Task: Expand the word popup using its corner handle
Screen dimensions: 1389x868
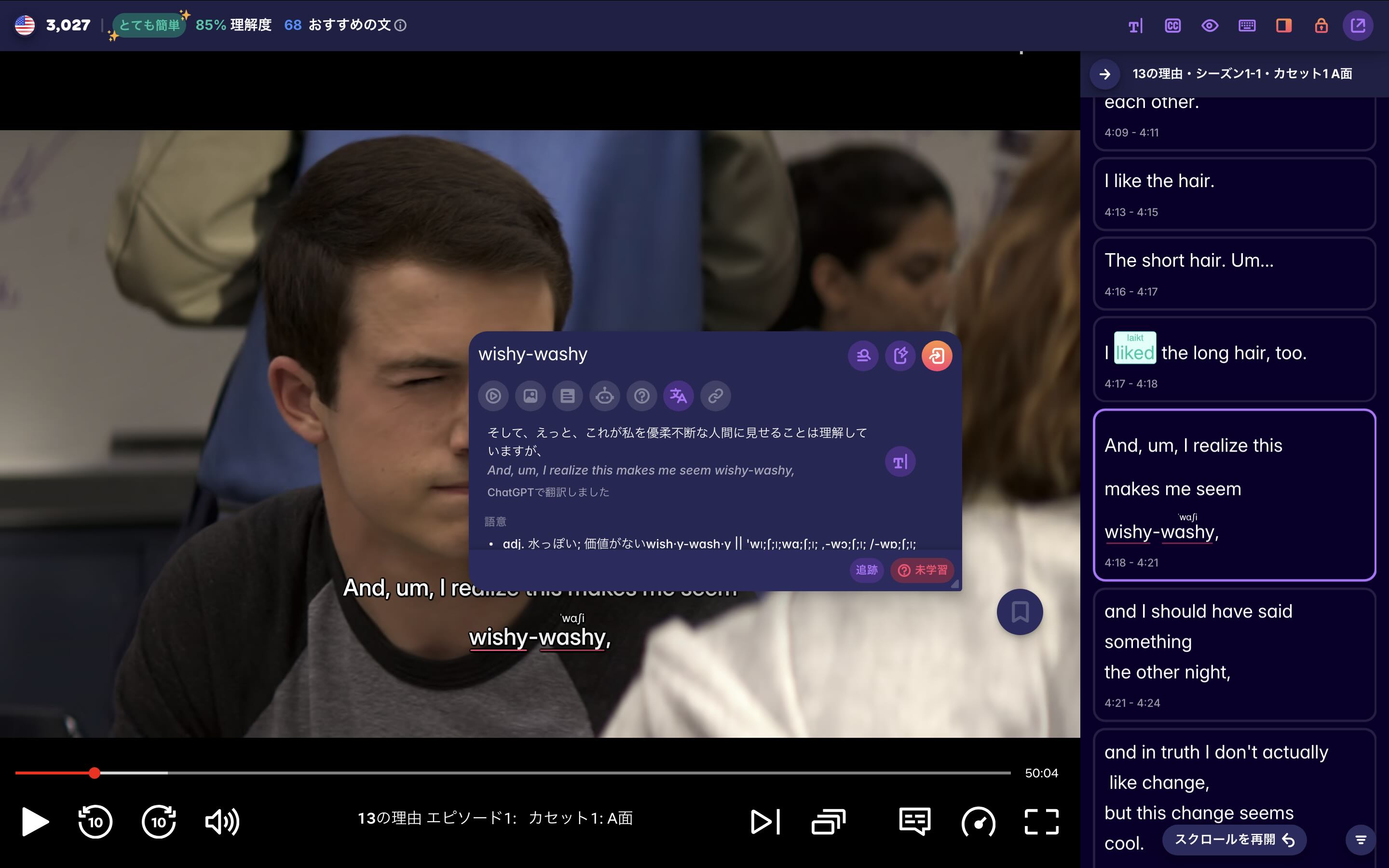Action: (x=954, y=584)
